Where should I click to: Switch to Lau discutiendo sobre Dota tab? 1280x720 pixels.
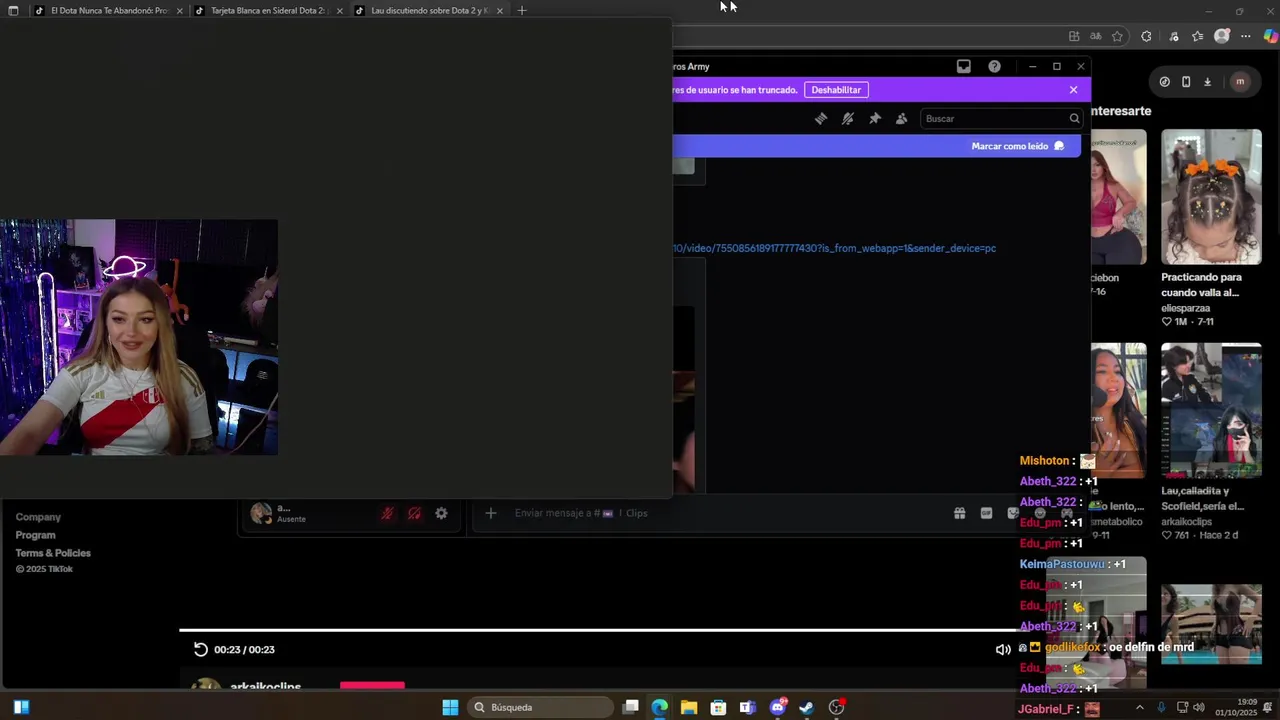[428, 10]
